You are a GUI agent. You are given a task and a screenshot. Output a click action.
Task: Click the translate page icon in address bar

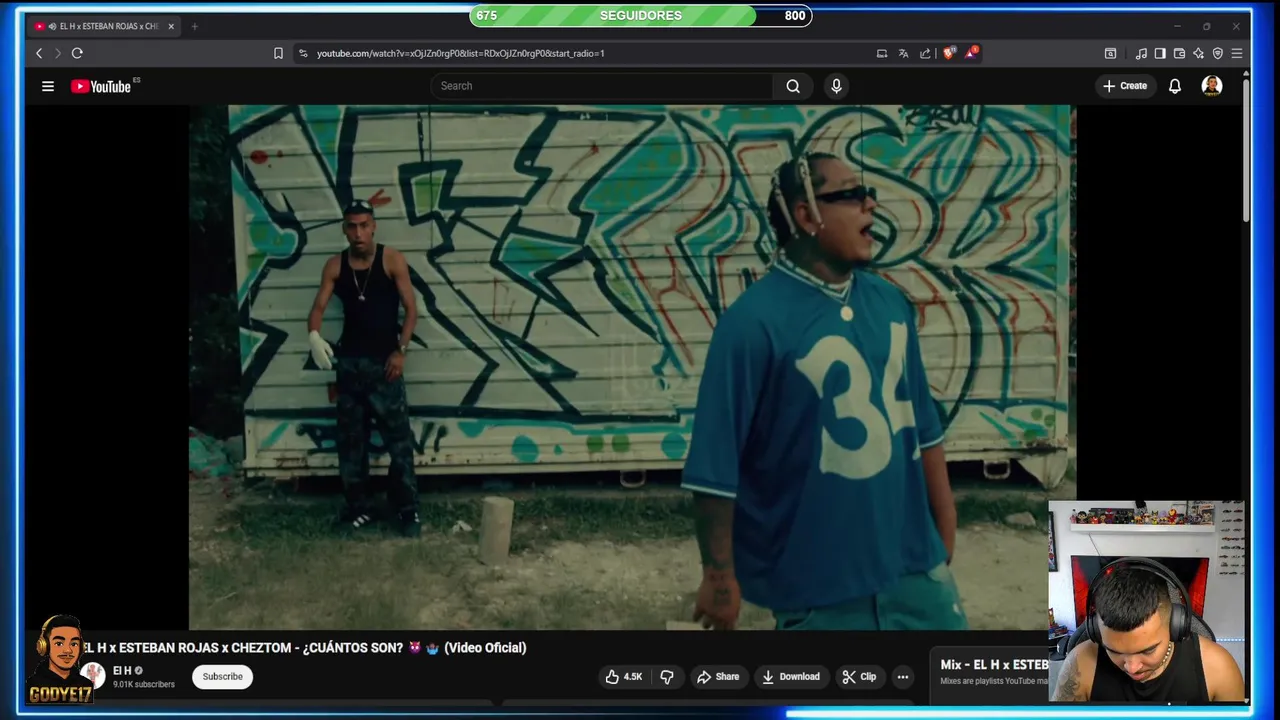[903, 53]
